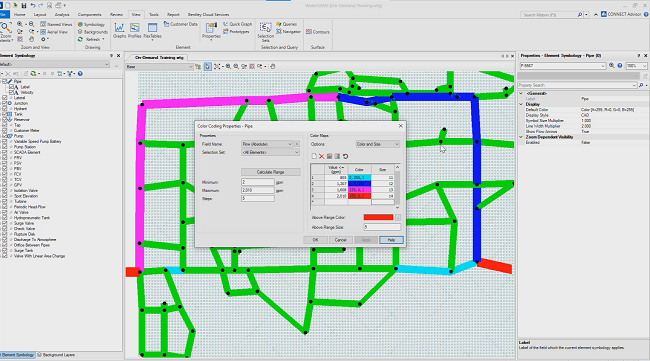
Task: Open Prototypes from the ribbon
Action: [x=236, y=32]
